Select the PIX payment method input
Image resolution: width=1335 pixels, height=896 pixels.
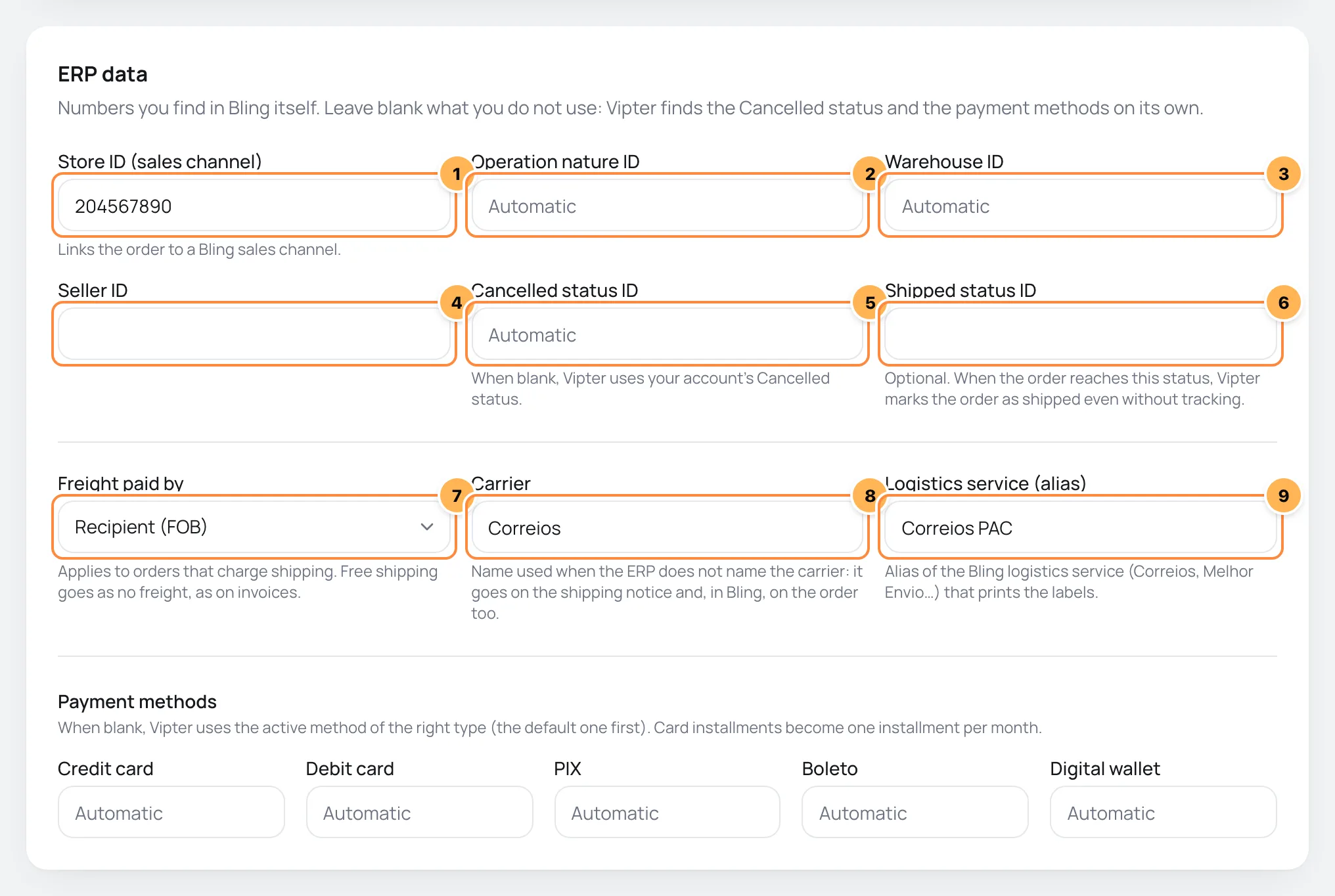click(667, 813)
